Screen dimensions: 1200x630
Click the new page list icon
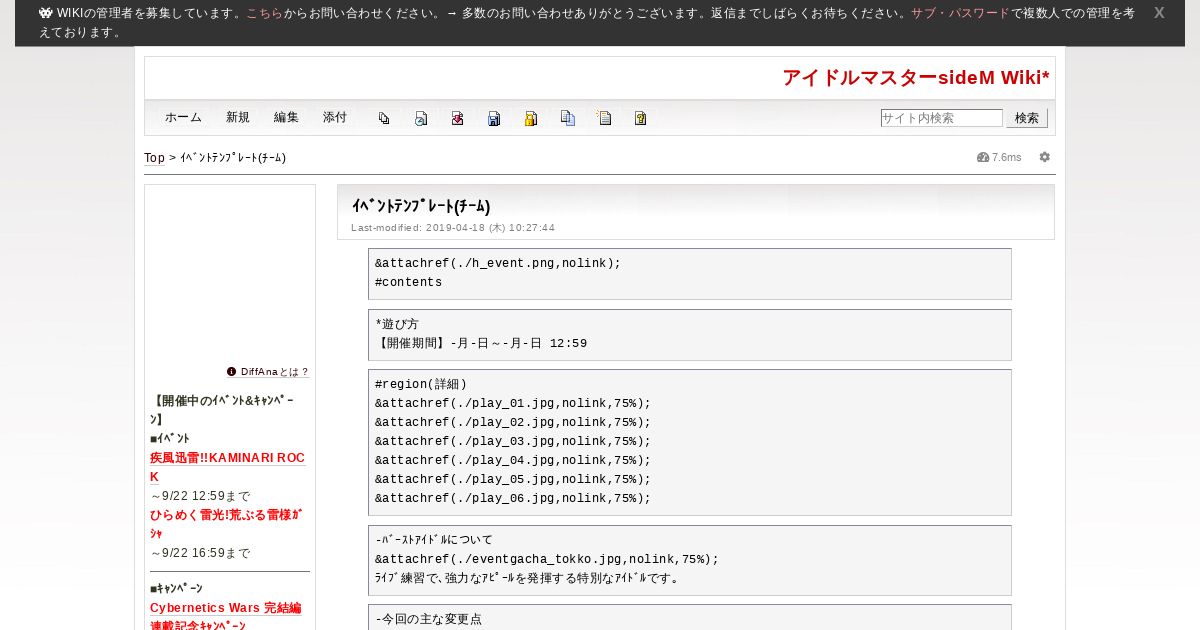(x=604, y=118)
